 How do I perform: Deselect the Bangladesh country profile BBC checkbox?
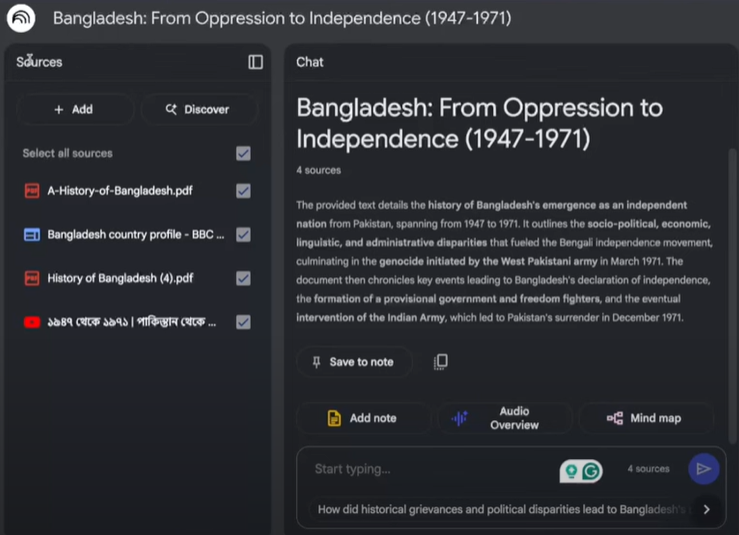tap(243, 235)
